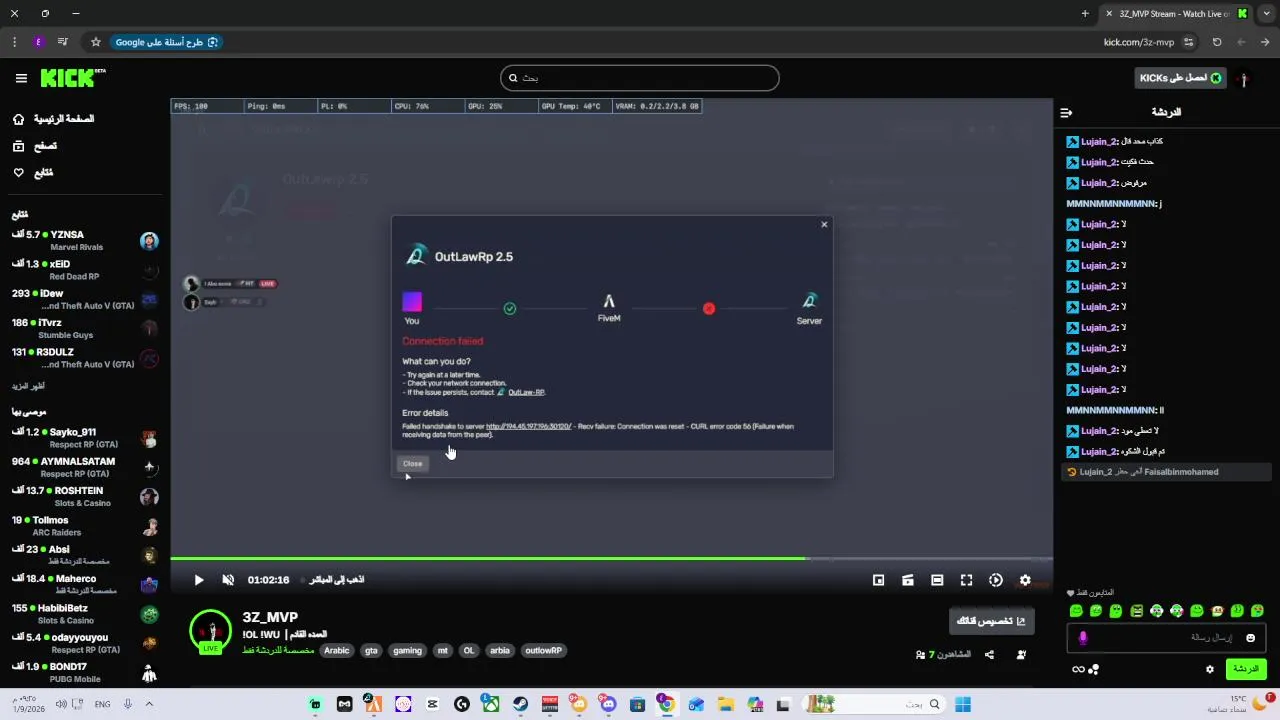Click the purple microphone chat icon
Image resolution: width=1280 pixels, height=720 pixels.
[1082, 638]
